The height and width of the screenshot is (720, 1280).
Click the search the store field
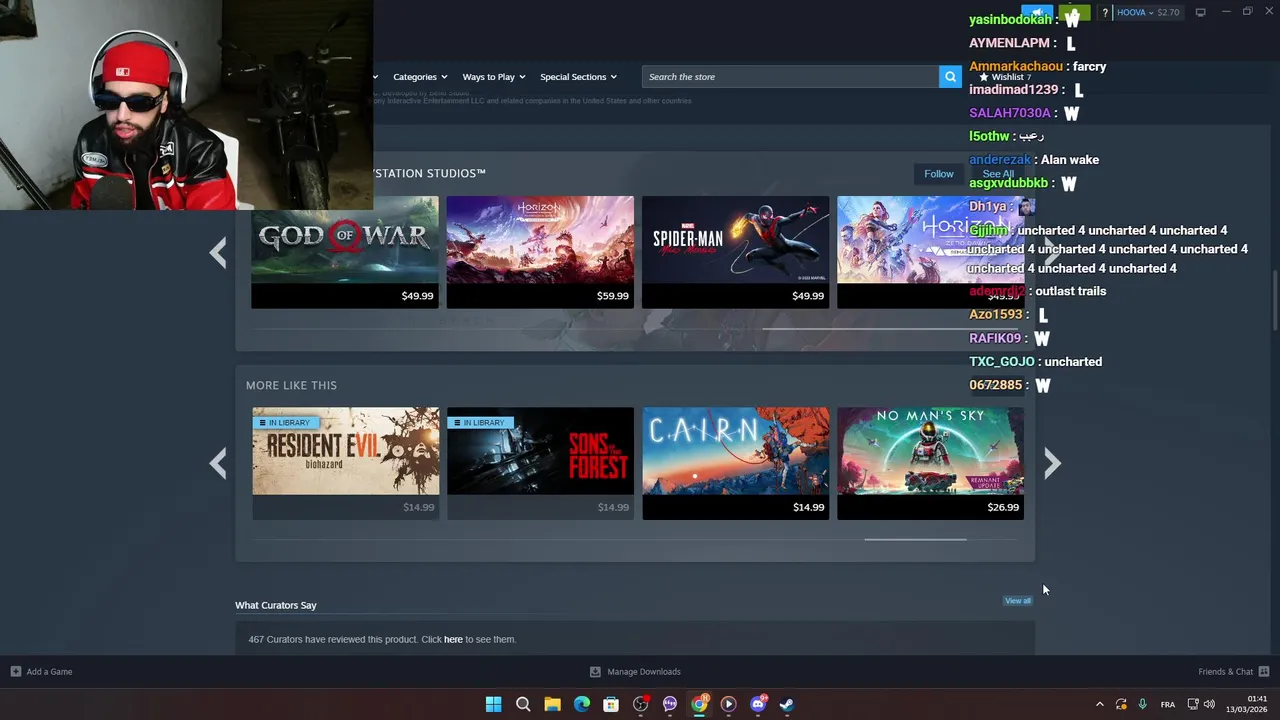[x=790, y=77]
